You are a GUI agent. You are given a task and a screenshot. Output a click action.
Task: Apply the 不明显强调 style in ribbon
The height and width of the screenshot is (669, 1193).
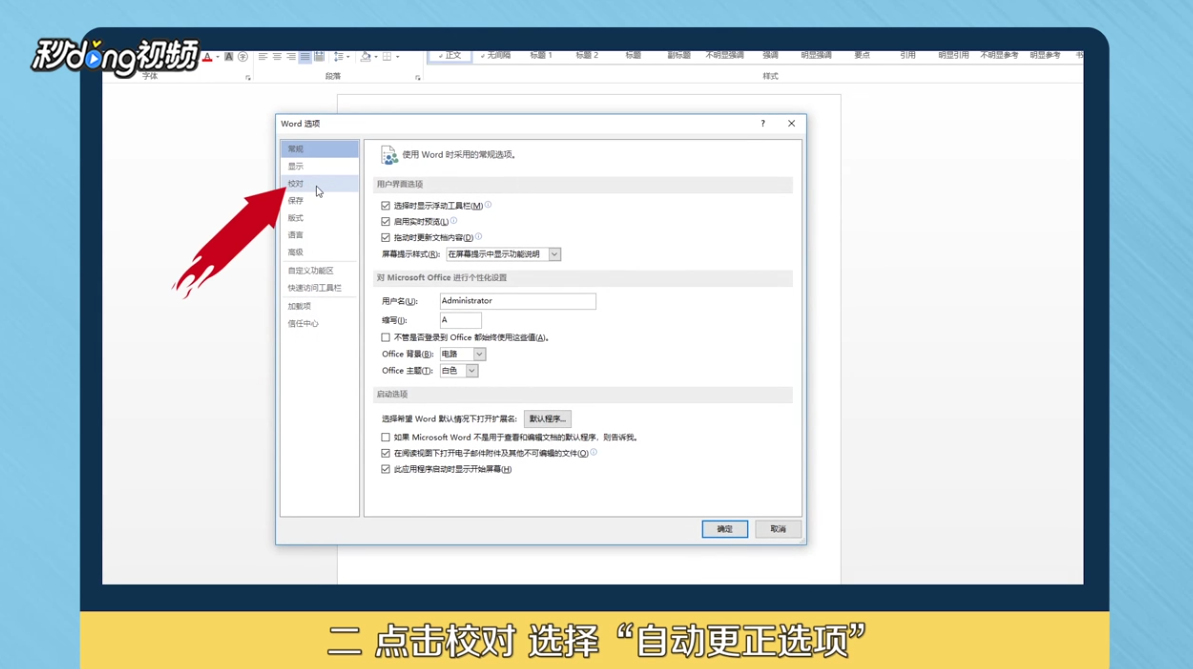724,56
